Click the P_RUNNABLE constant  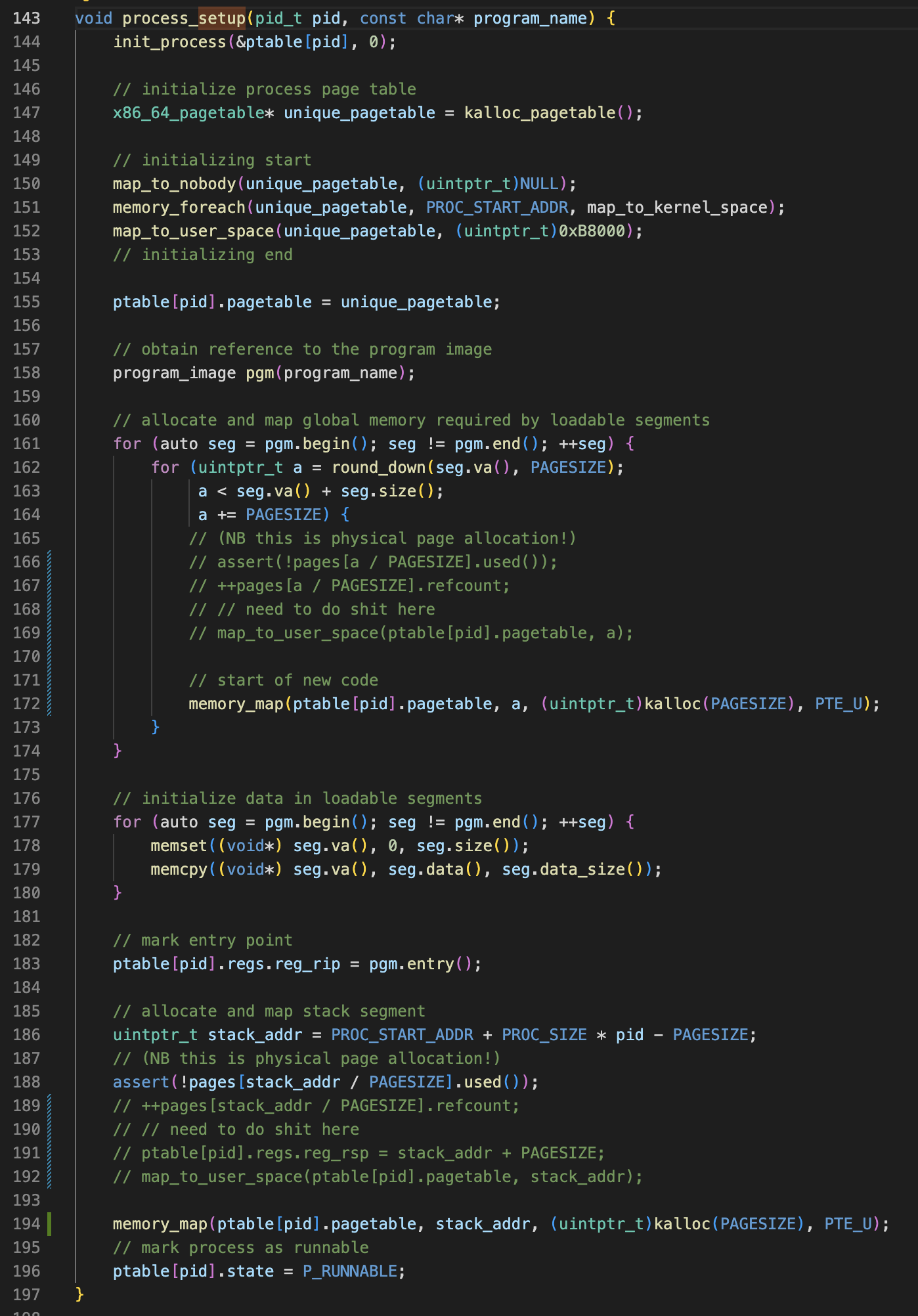[x=349, y=1271]
